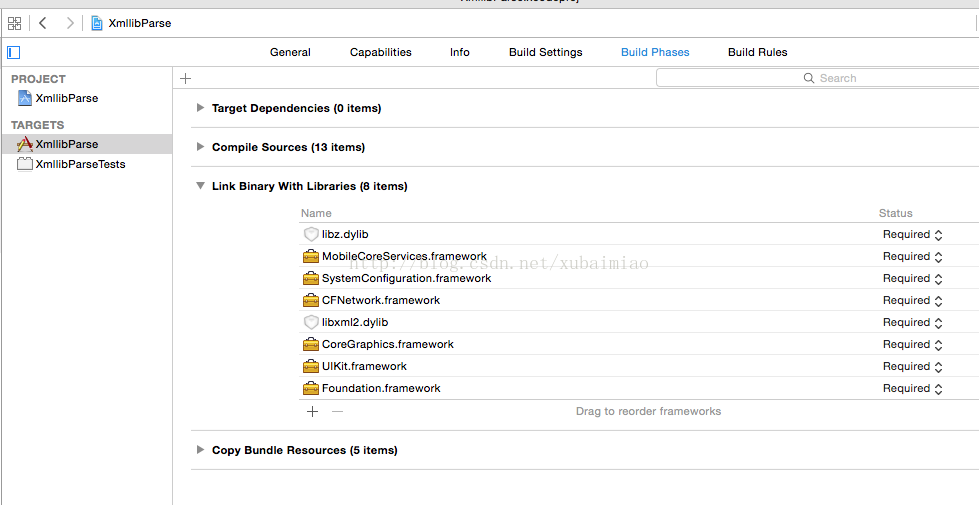The width and height of the screenshot is (979, 505).
Task: Switch to the General tab
Action: tap(290, 52)
